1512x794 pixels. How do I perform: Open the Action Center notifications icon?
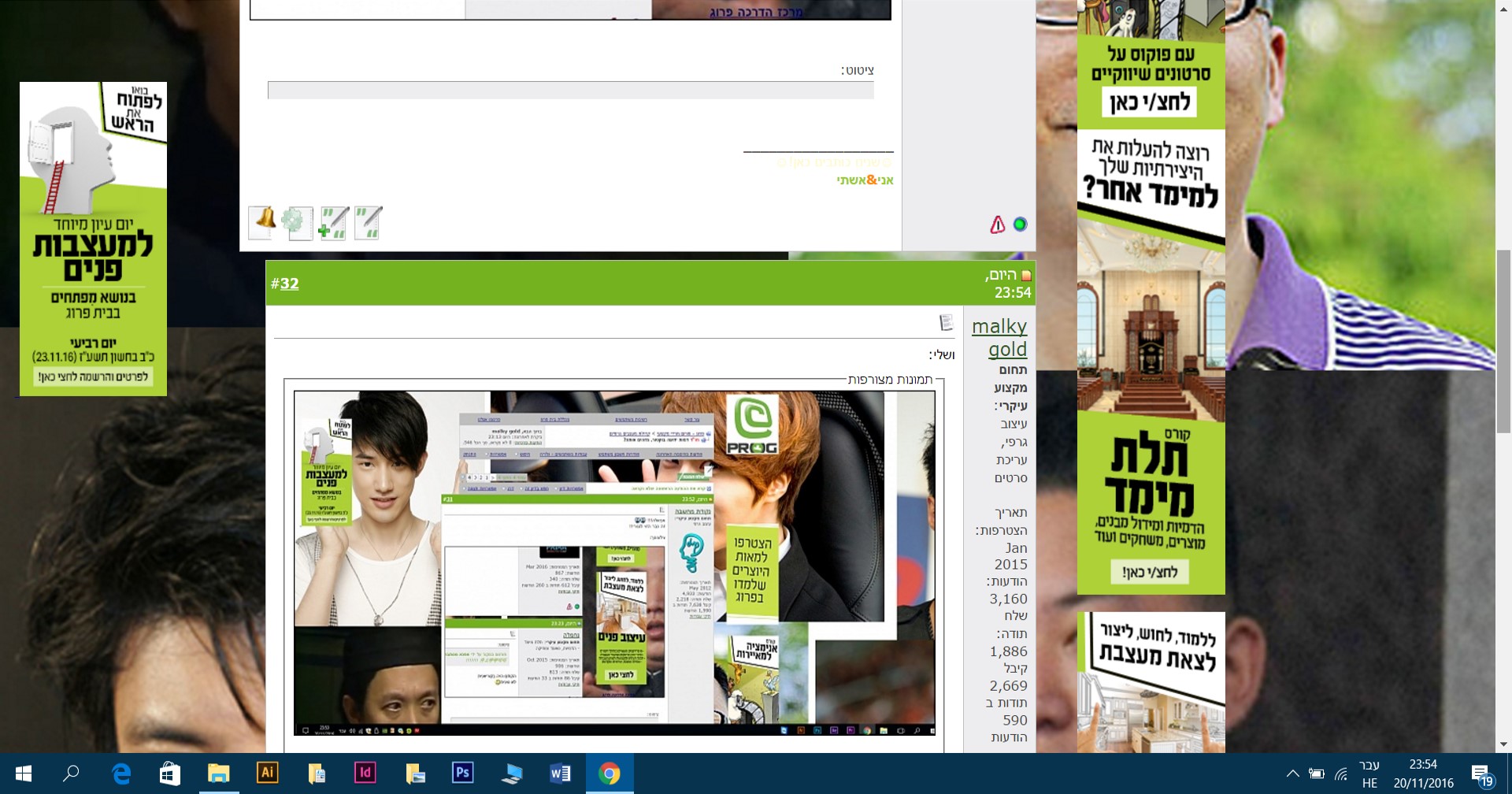[1482, 775]
